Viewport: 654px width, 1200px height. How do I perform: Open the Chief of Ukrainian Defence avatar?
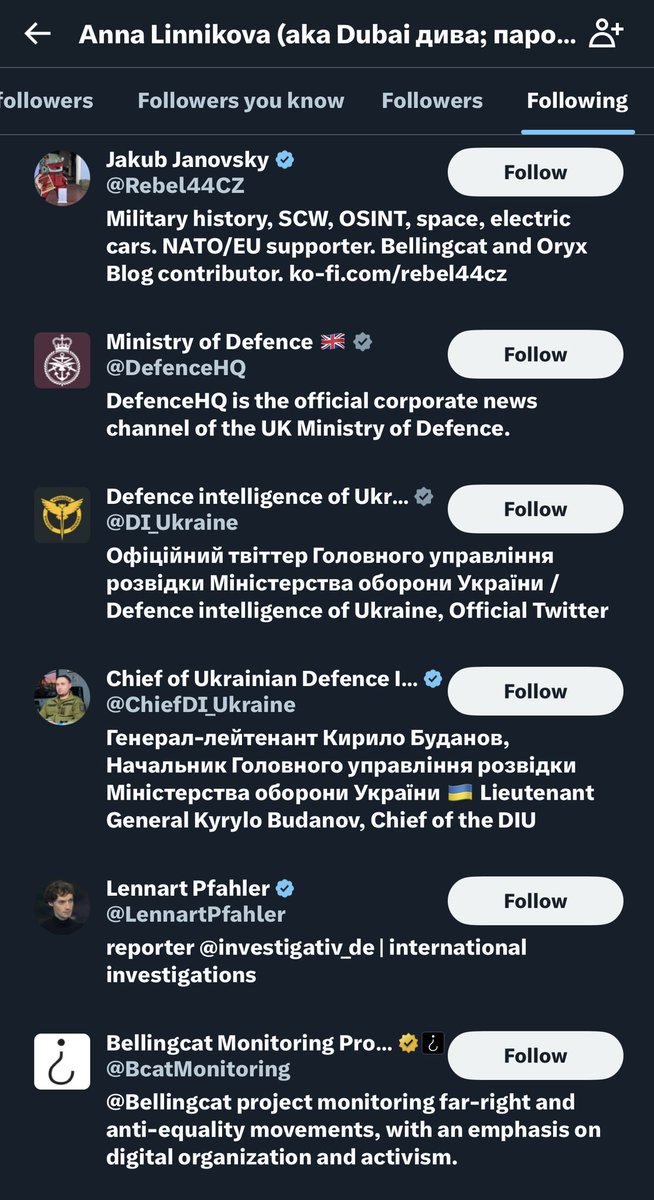tap(62, 697)
